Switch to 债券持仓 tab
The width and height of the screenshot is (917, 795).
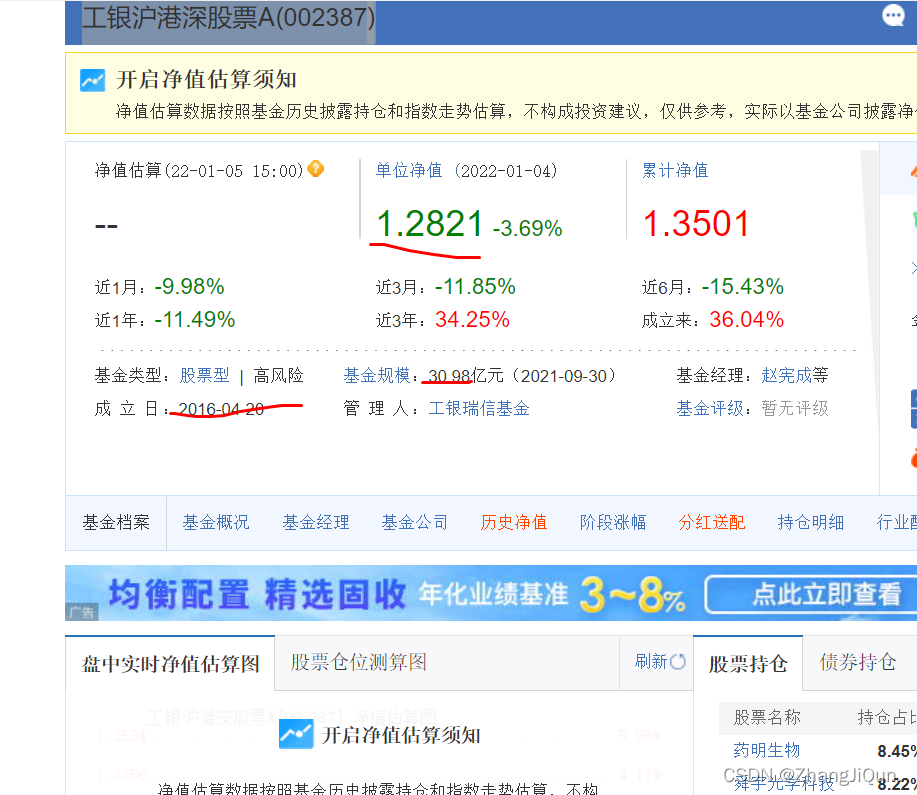pyautogui.click(x=858, y=662)
